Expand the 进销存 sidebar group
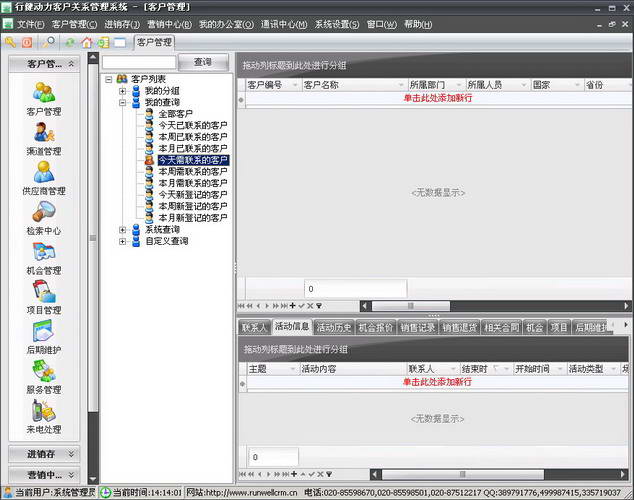634x500 pixels. (44, 454)
